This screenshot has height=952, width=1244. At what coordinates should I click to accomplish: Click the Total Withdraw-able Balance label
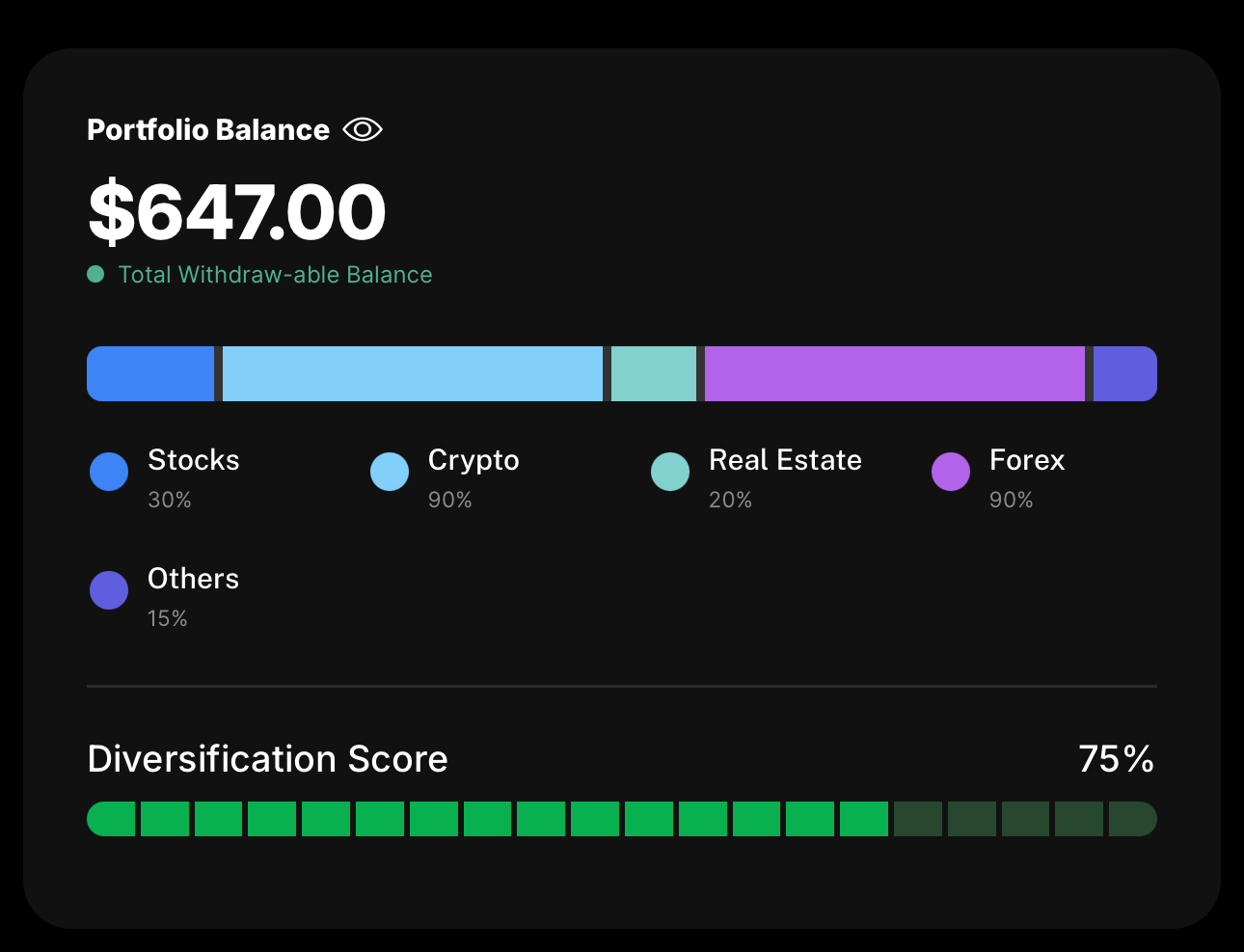pyautogui.click(x=275, y=275)
